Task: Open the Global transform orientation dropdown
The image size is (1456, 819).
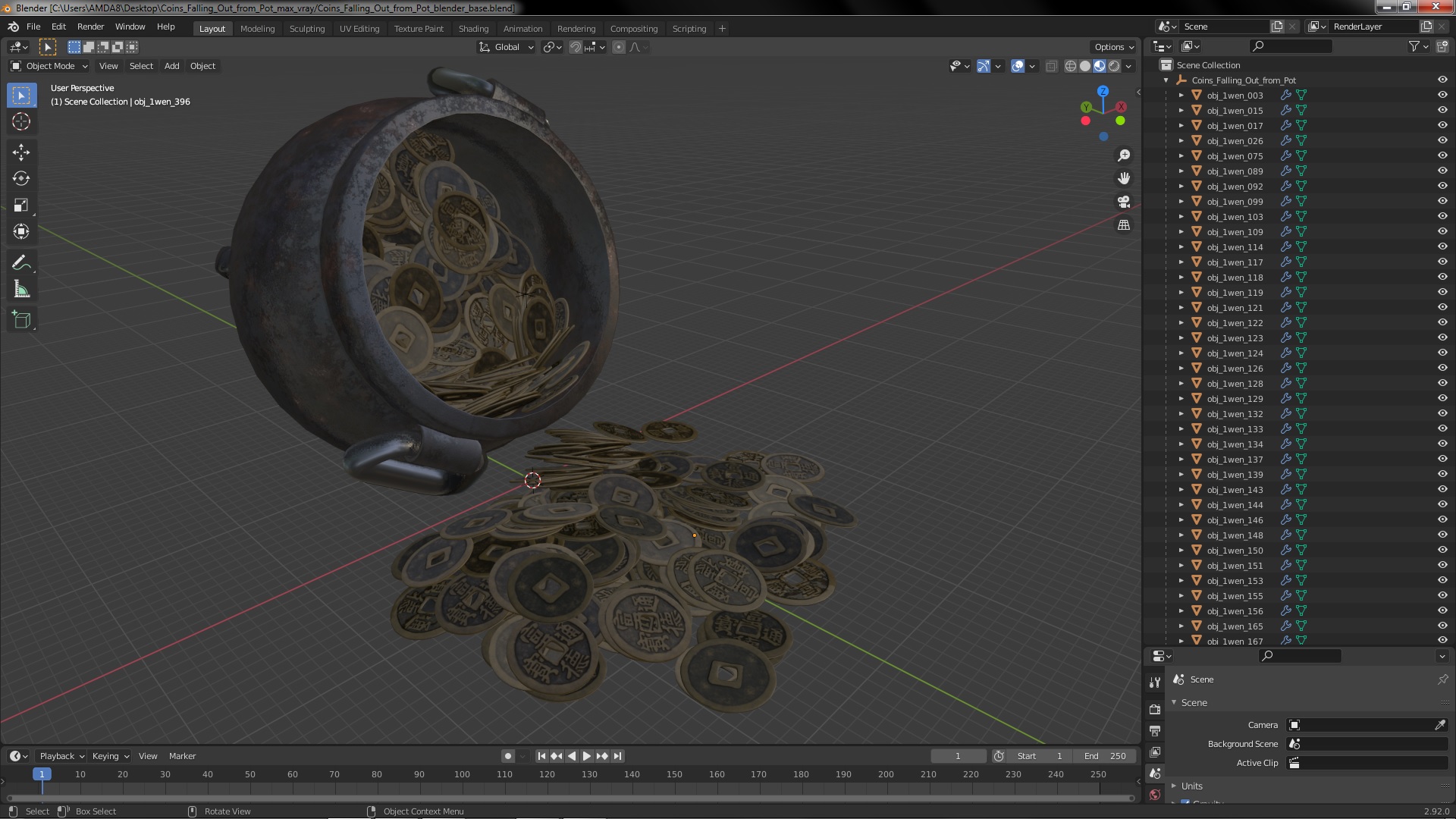Action: 506,47
